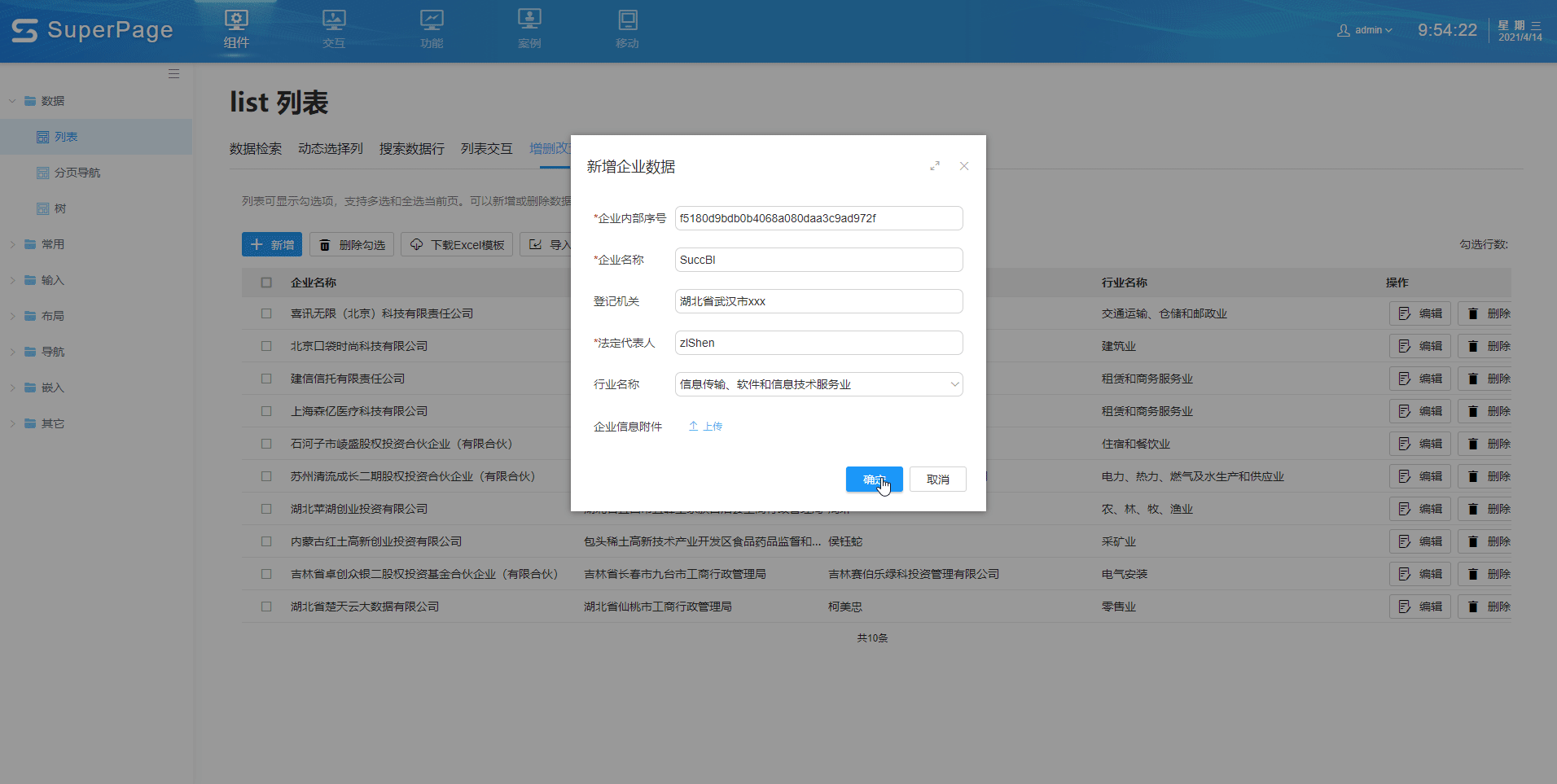Click the 组件 icon in top navigation
This screenshot has height=784, width=1557.
236,20
